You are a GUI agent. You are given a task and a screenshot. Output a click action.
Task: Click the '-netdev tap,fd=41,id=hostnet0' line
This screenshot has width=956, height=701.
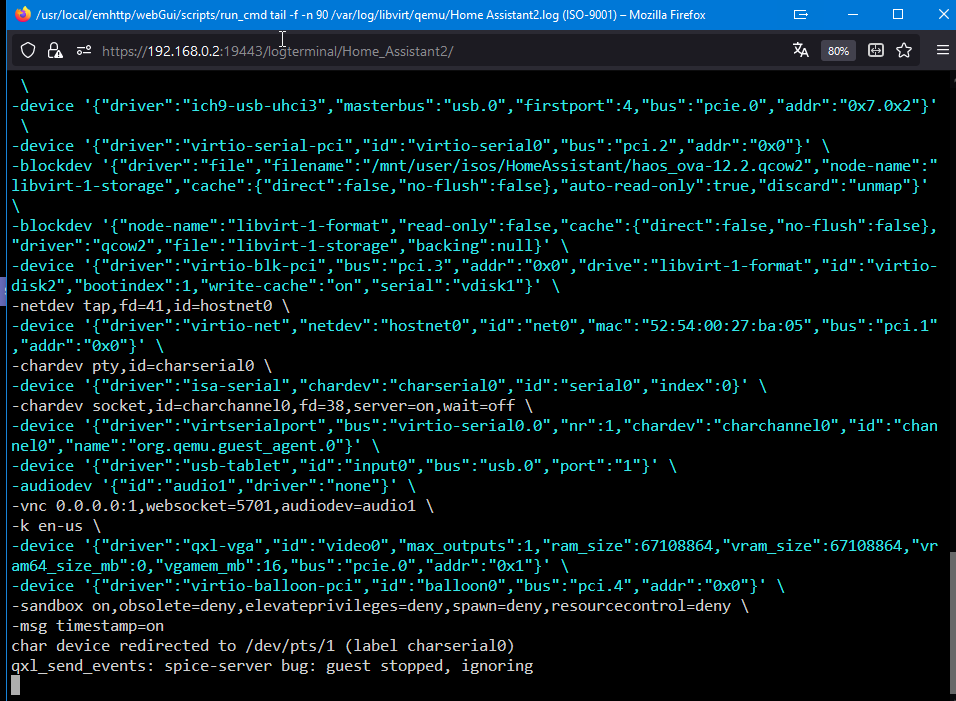point(151,306)
